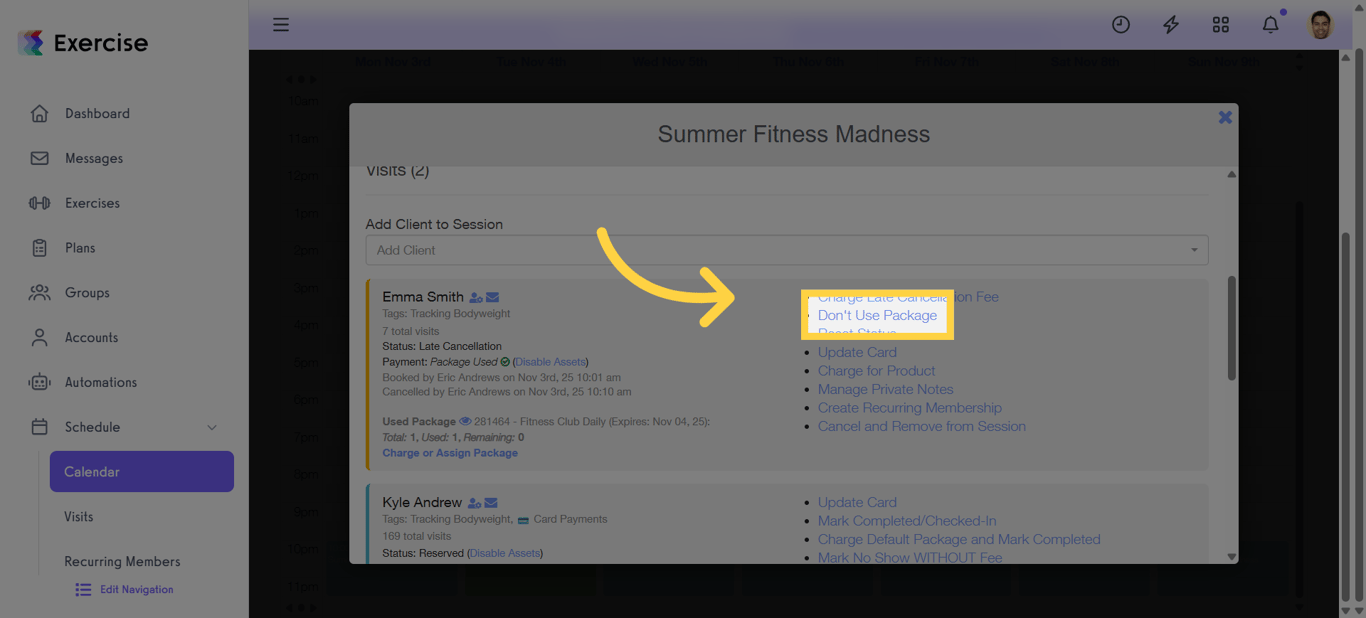This screenshot has width=1366, height=618.
Task: Open Accounts in the sidebar
Action: [x=91, y=337]
